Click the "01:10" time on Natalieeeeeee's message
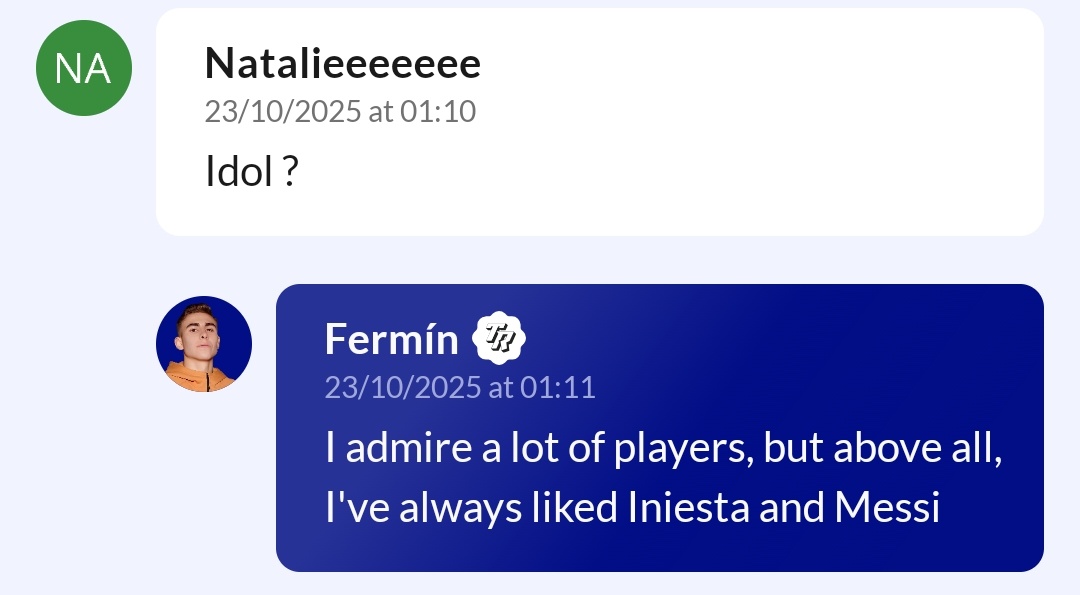 coord(438,111)
